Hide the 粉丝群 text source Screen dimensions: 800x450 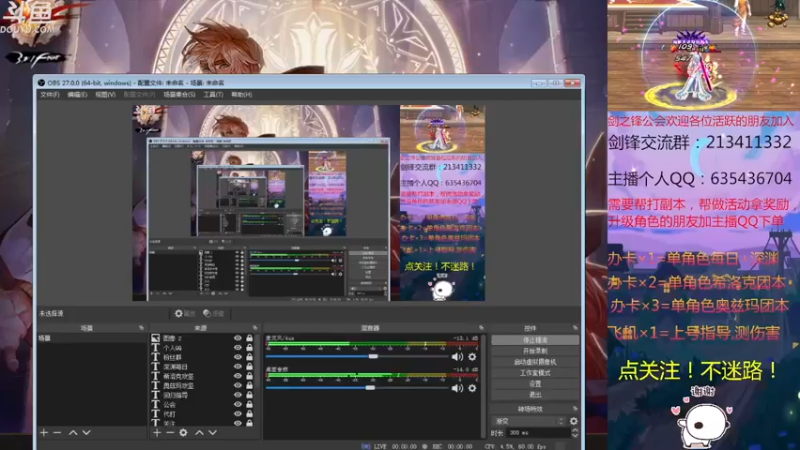coord(238,357)
